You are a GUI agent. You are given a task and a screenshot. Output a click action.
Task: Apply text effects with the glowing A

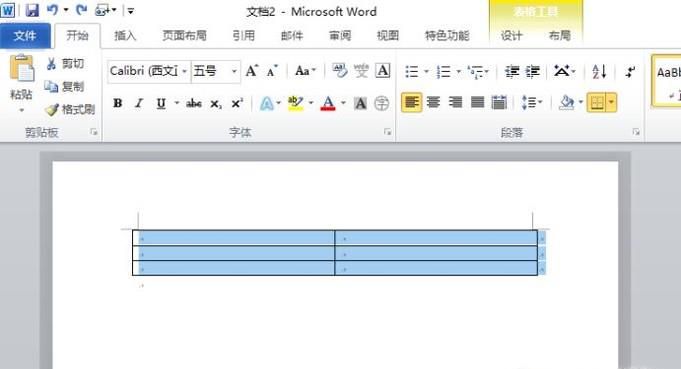tap(266, 103)
